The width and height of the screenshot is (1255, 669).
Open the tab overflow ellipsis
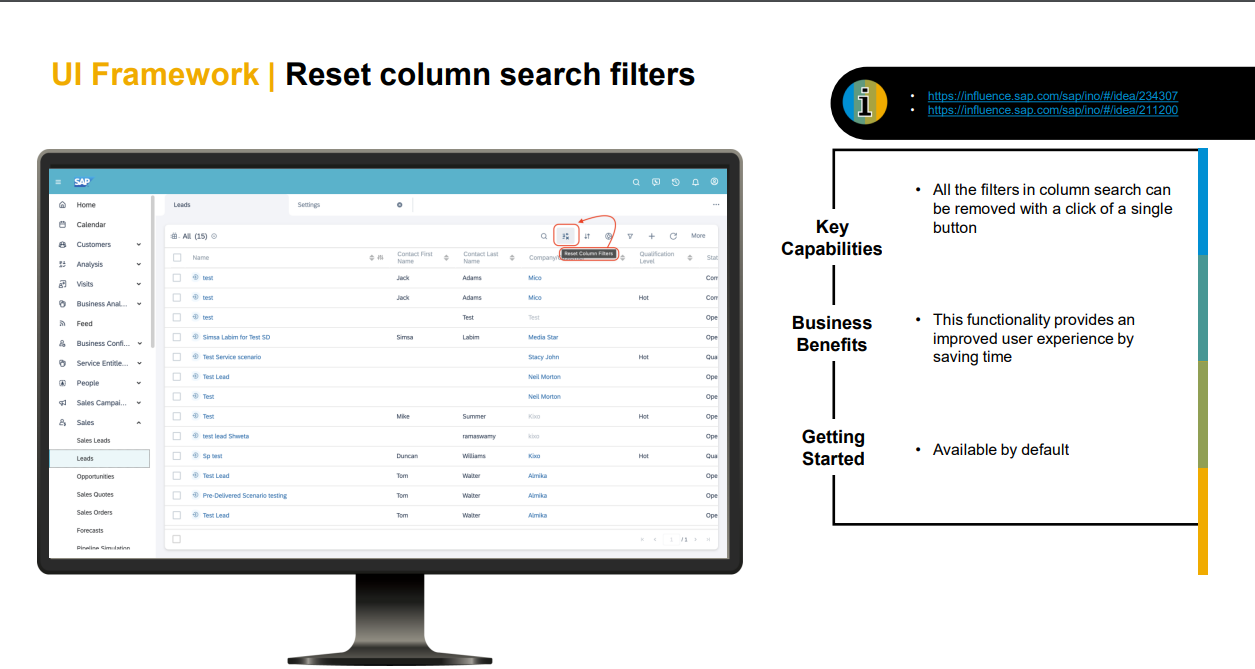(715, 205)
